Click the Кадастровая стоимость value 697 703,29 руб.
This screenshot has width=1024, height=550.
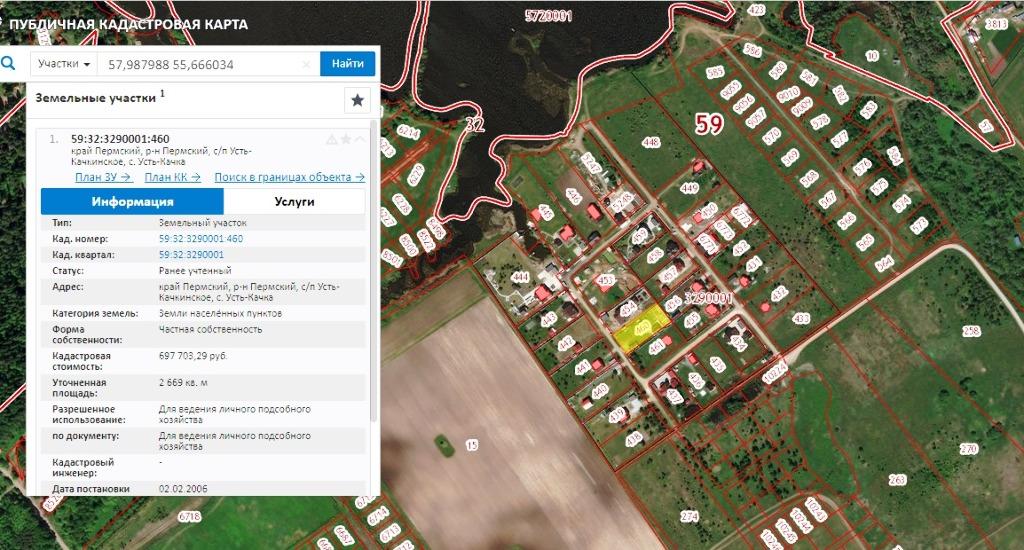(193, 356)
